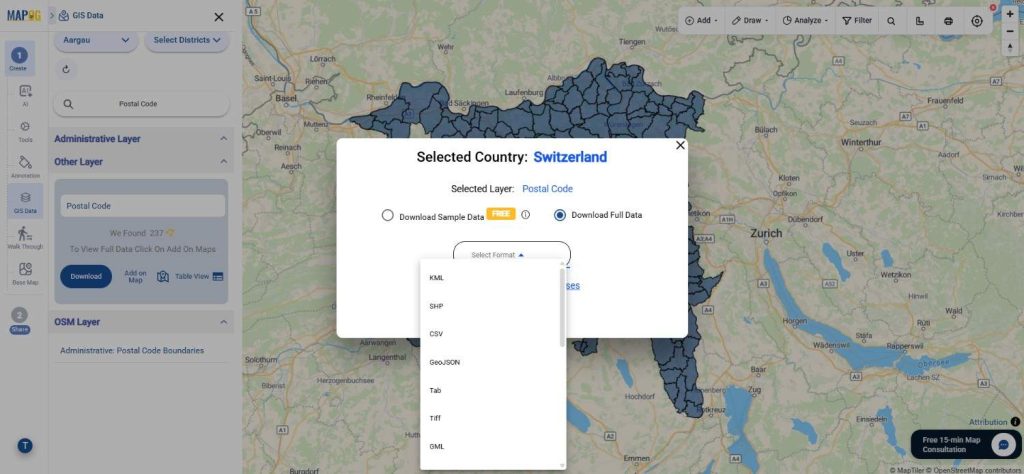Open the Select Districts dropdown
1024x474 pixels.
pyautogui.click(x=187, y=40)
